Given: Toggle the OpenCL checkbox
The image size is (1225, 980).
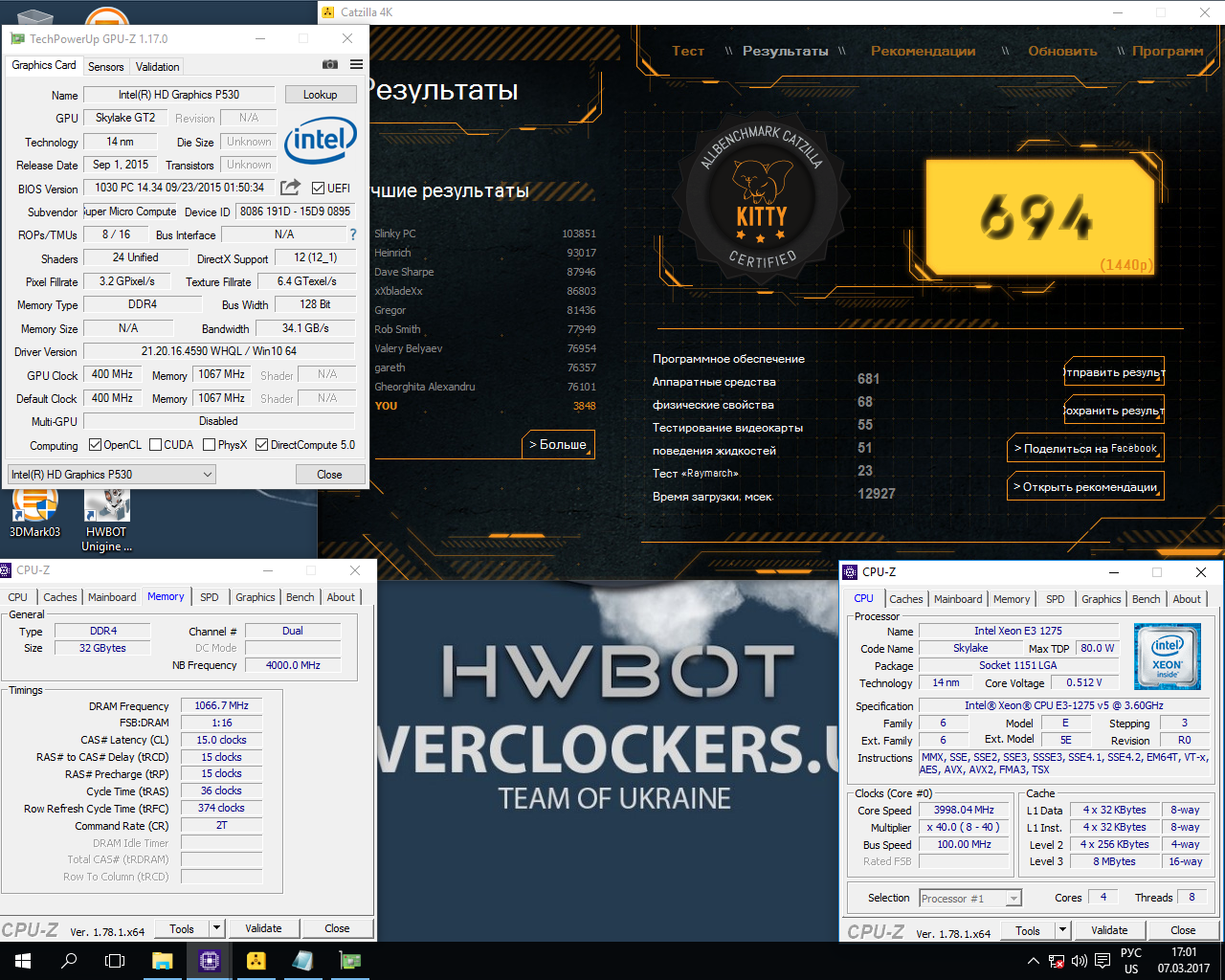Looking at the screenshot, I should (x=95, y=445).
